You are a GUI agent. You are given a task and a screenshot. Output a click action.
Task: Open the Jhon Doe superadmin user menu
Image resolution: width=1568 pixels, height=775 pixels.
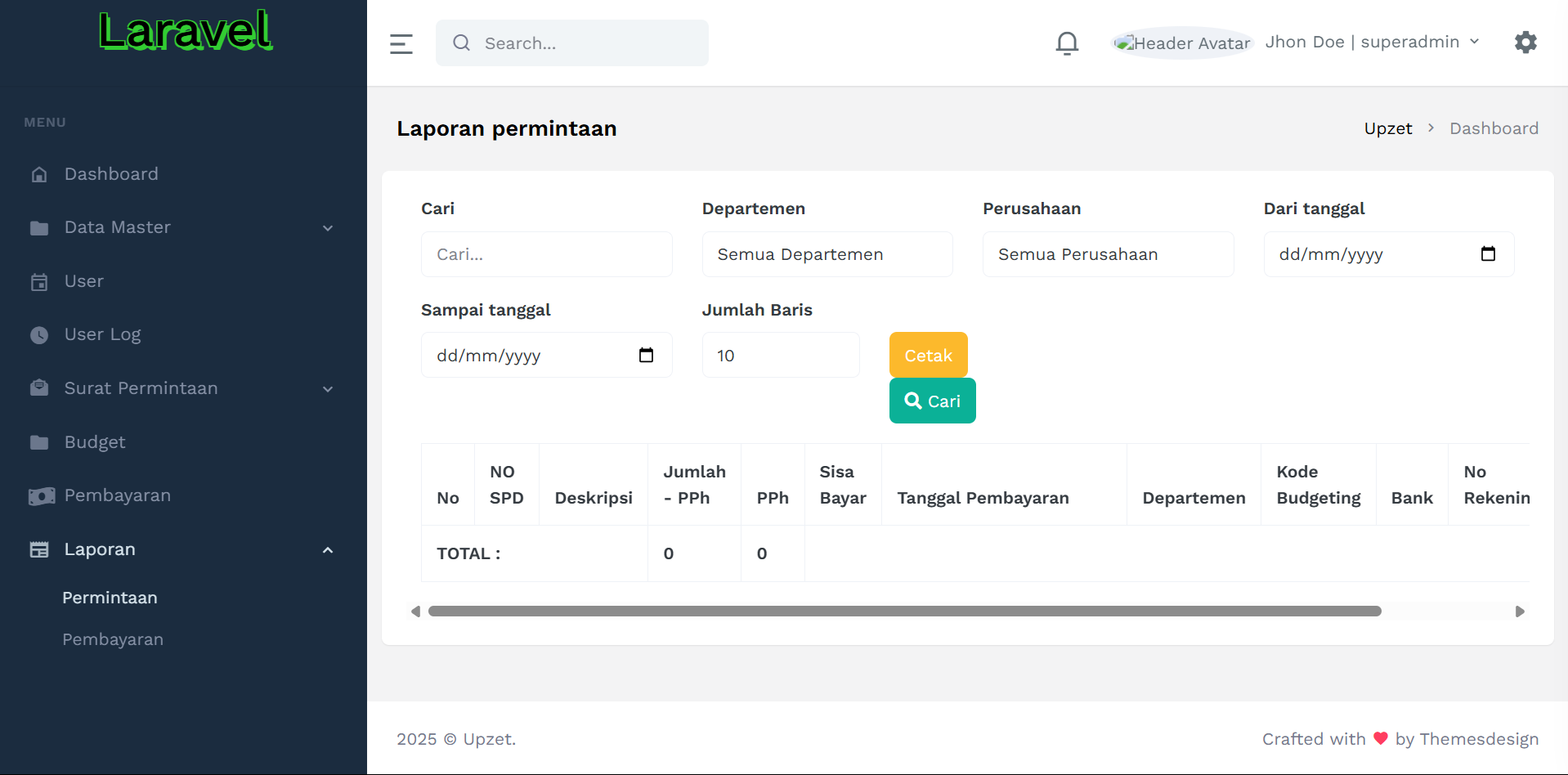pyautogui.click(x=1372, y=43)
